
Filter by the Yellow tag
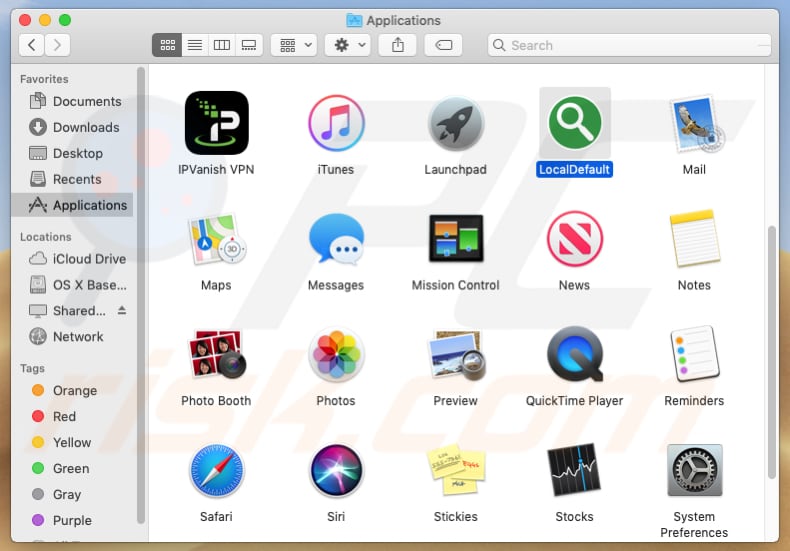point(73,442)
